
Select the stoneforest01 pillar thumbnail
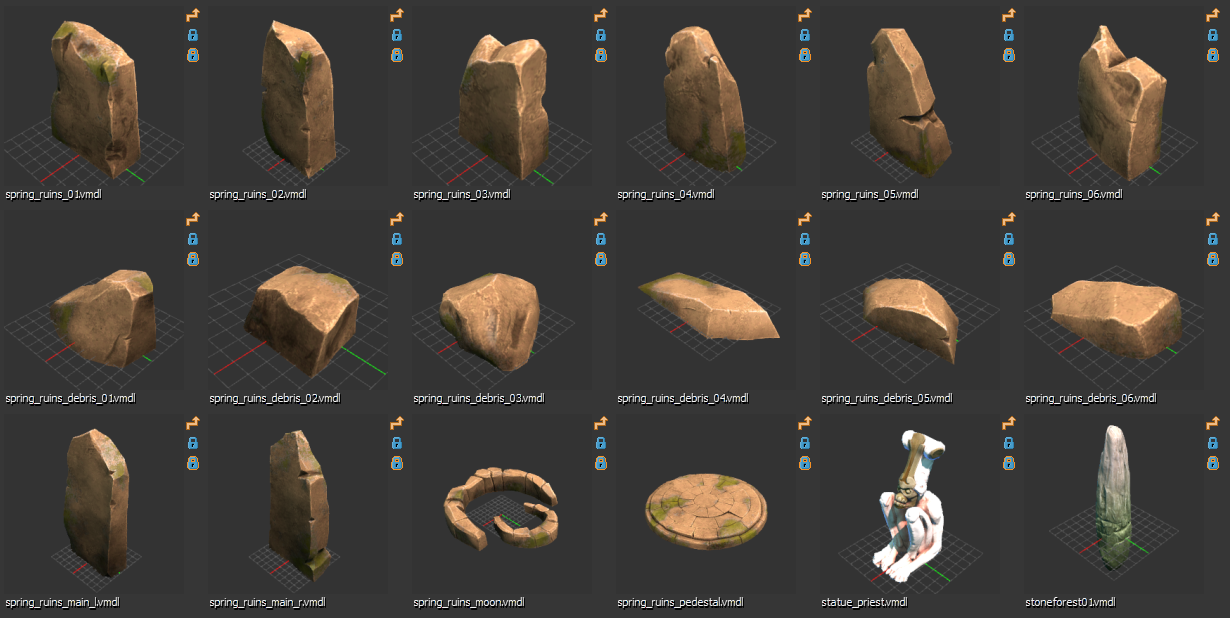coord(1113,506)
